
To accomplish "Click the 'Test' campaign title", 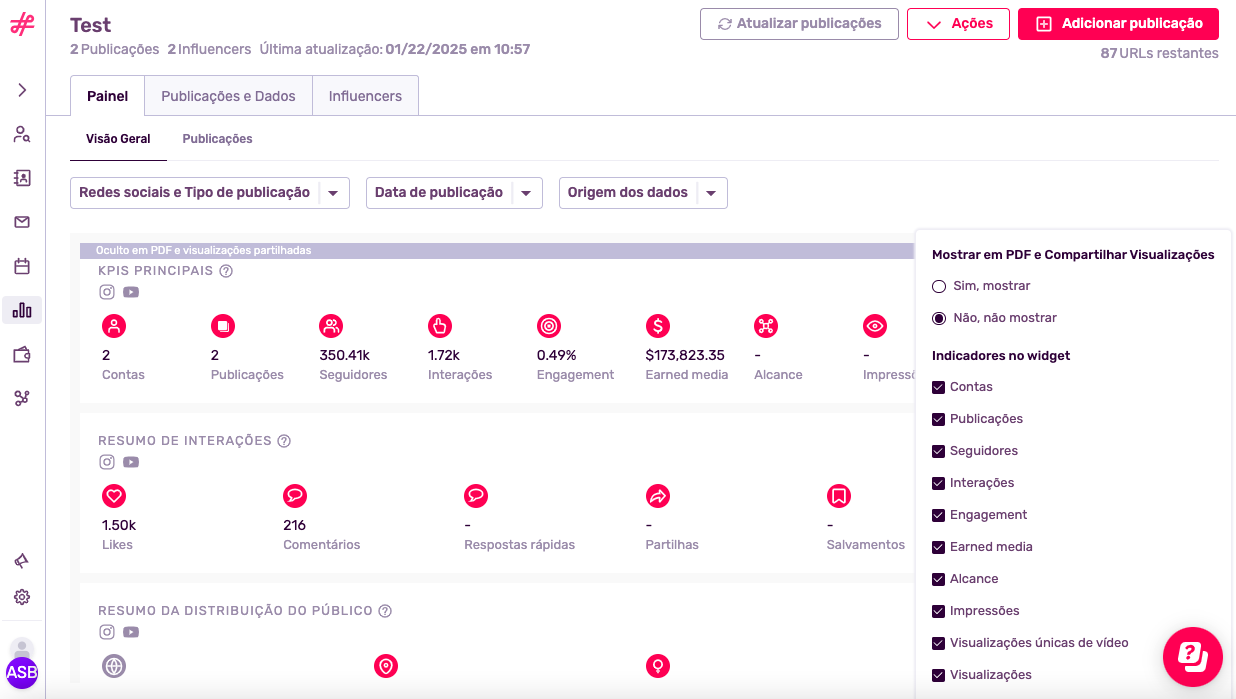I will [x=91, y=25].
